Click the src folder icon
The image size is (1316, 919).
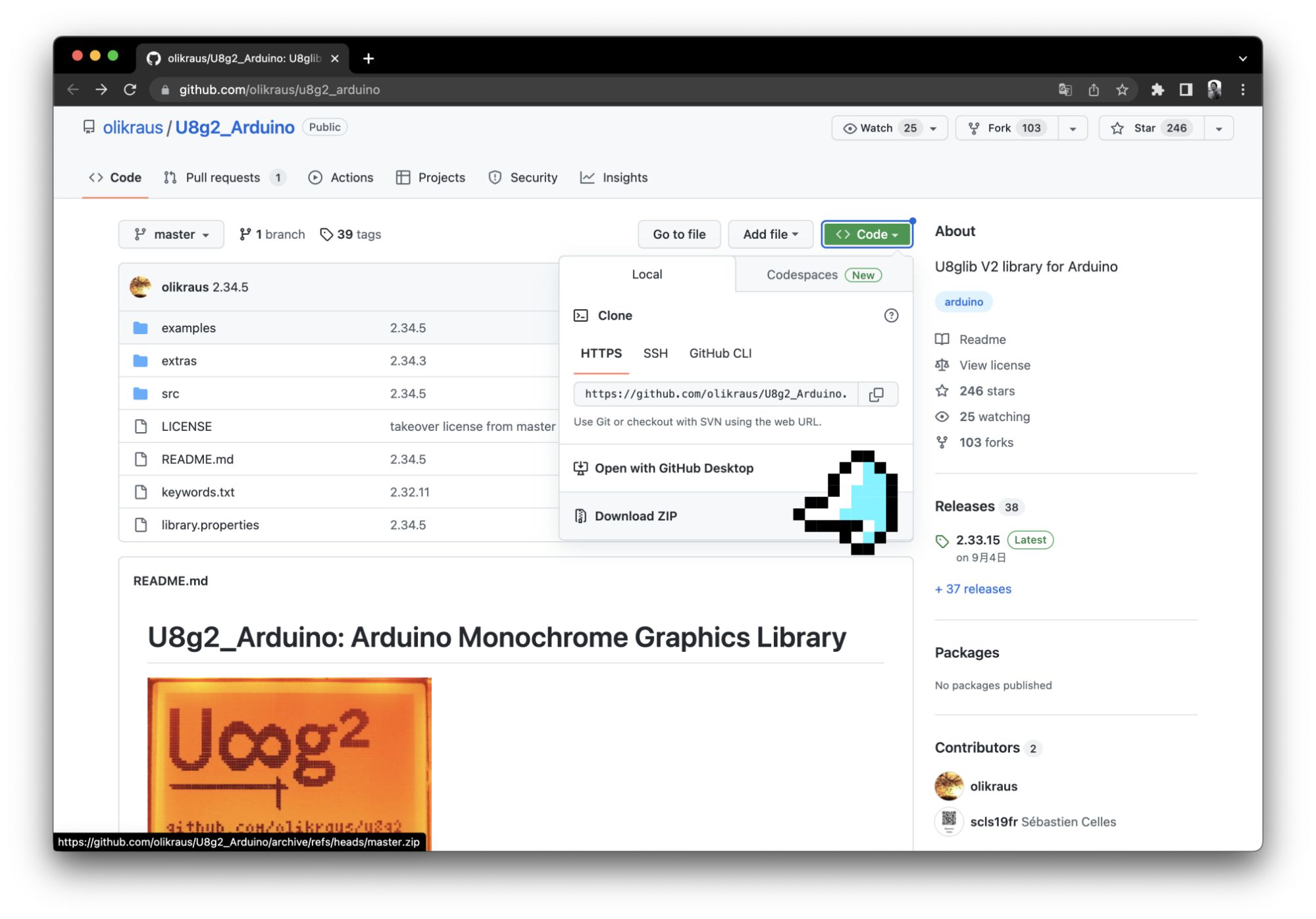(140, 393)
